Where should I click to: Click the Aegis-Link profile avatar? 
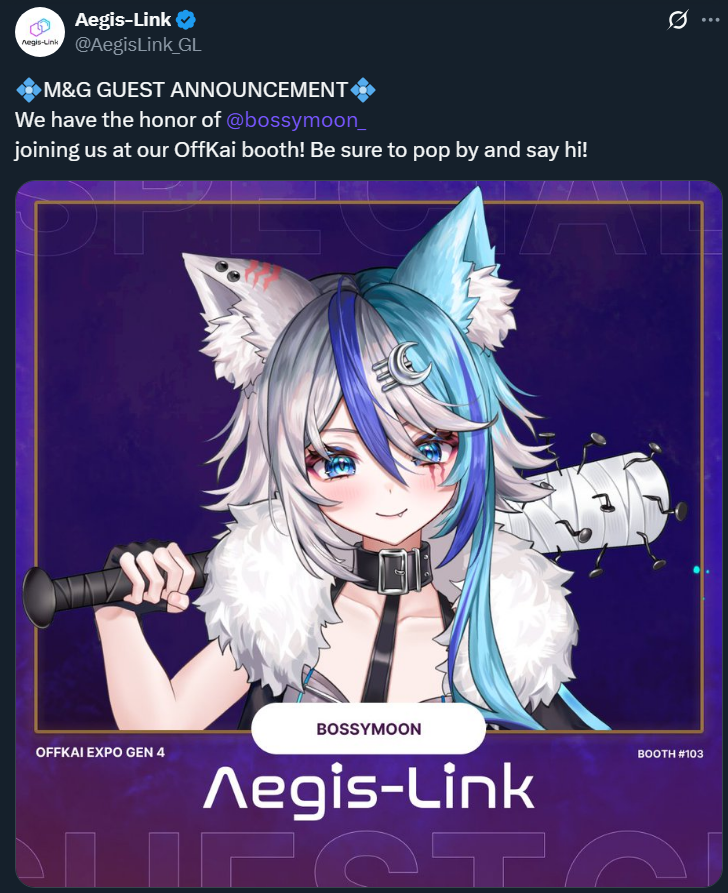[x=39, y=31]
